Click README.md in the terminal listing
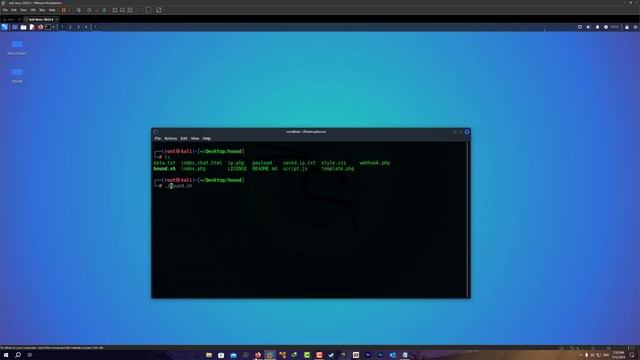Screen dimensions: 640x360 (264, 169)
